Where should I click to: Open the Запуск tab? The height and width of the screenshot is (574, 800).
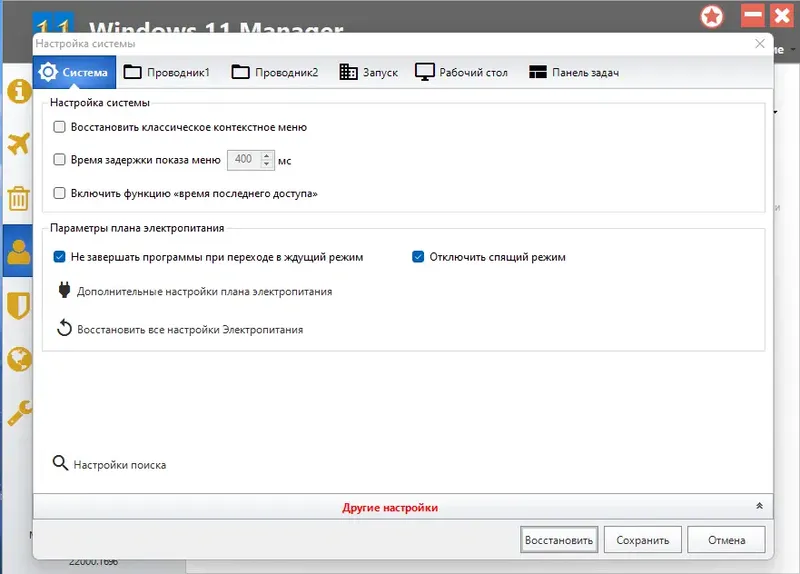(x=368, y=72)
